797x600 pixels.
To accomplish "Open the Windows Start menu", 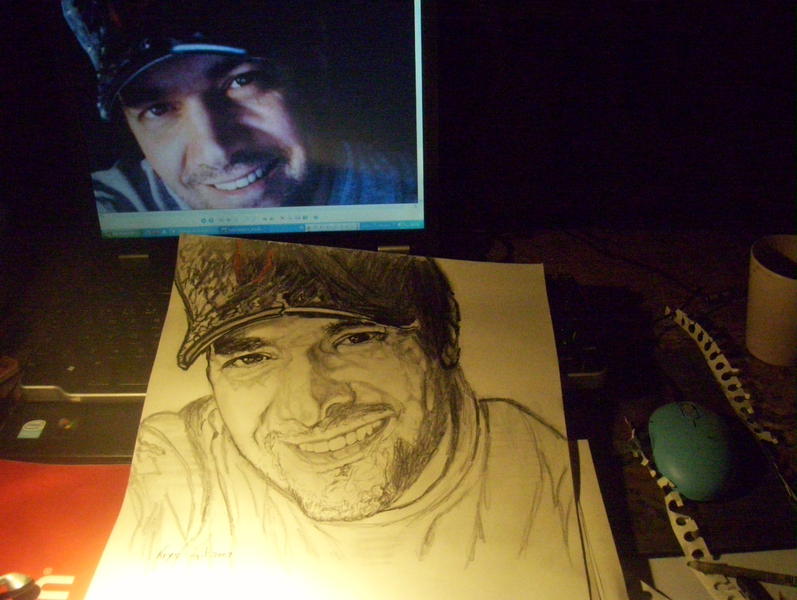I will (x=118, y=233).
